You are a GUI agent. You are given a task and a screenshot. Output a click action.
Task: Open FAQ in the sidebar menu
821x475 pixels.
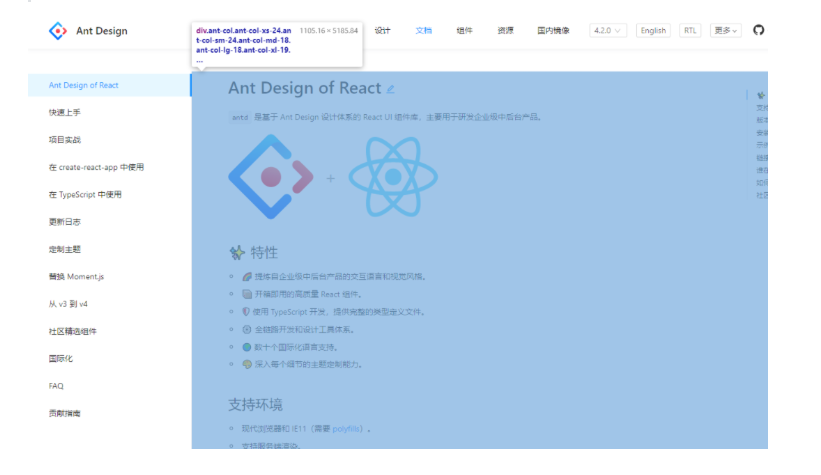[56, 385]
